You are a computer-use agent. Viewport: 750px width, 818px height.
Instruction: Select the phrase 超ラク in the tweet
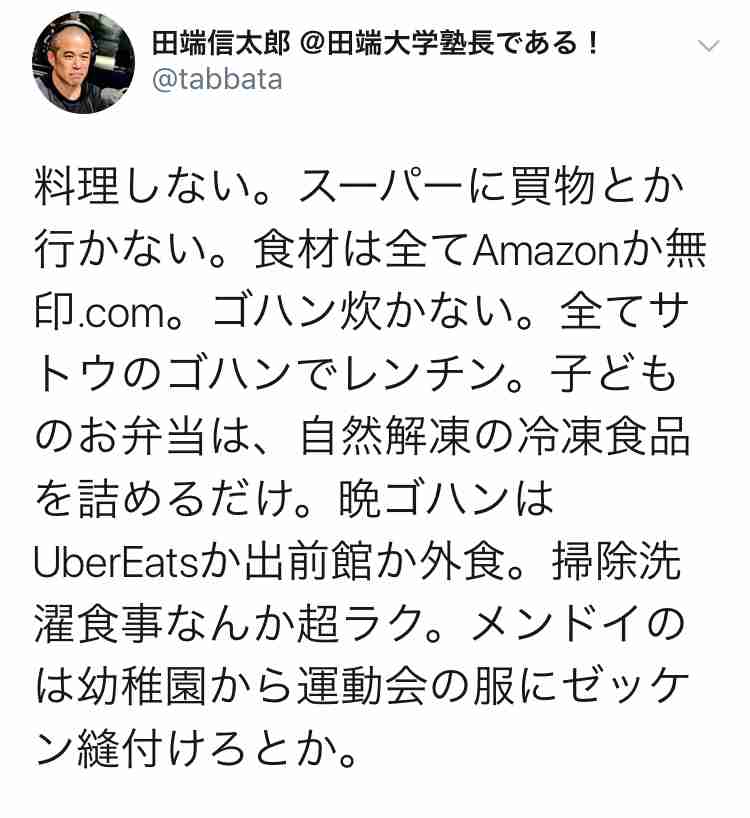(359, 624)
